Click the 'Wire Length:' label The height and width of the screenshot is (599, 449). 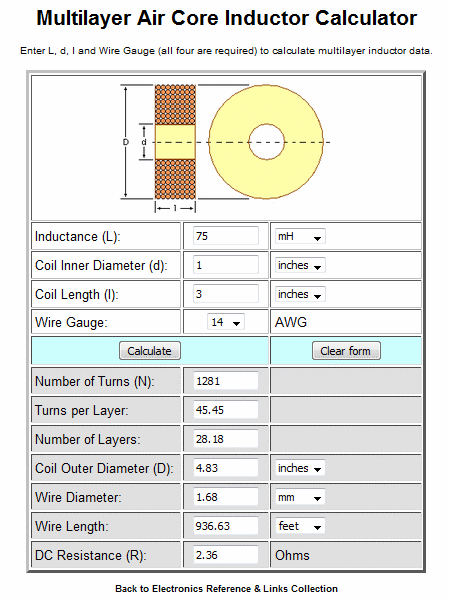pyautogui.click(x=72, y=527)
